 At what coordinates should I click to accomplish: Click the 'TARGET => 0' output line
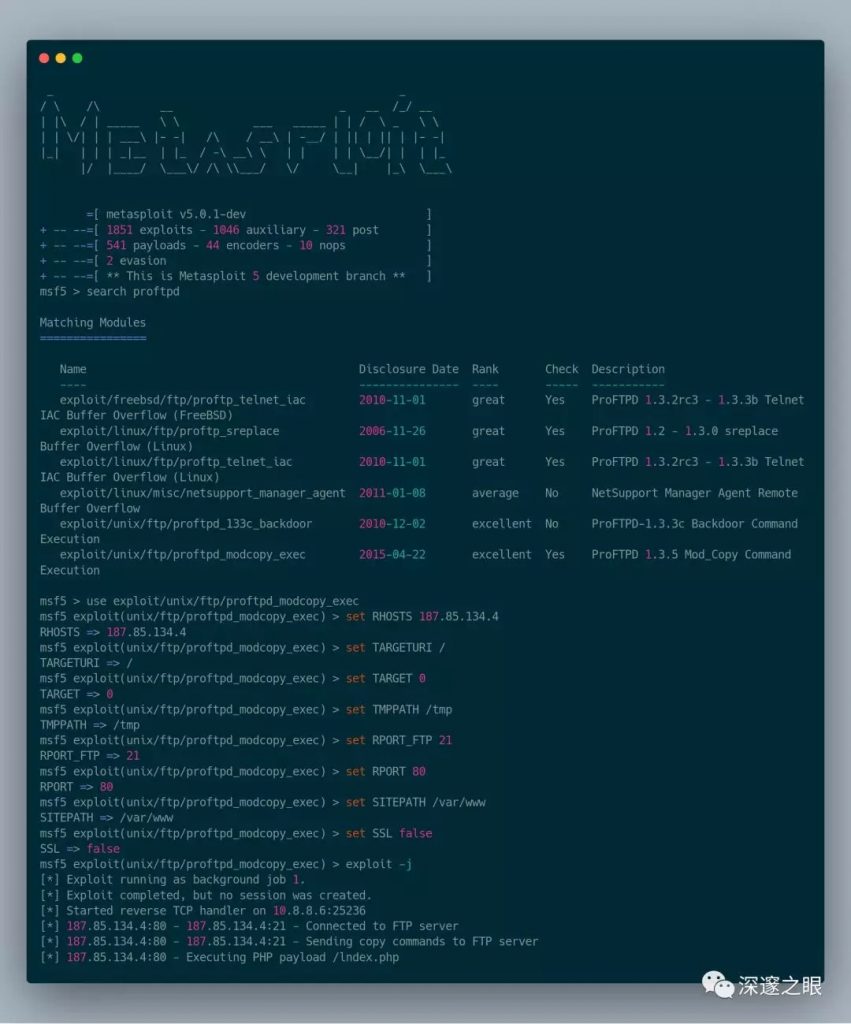pyautogui.click(x=76, y=694)
